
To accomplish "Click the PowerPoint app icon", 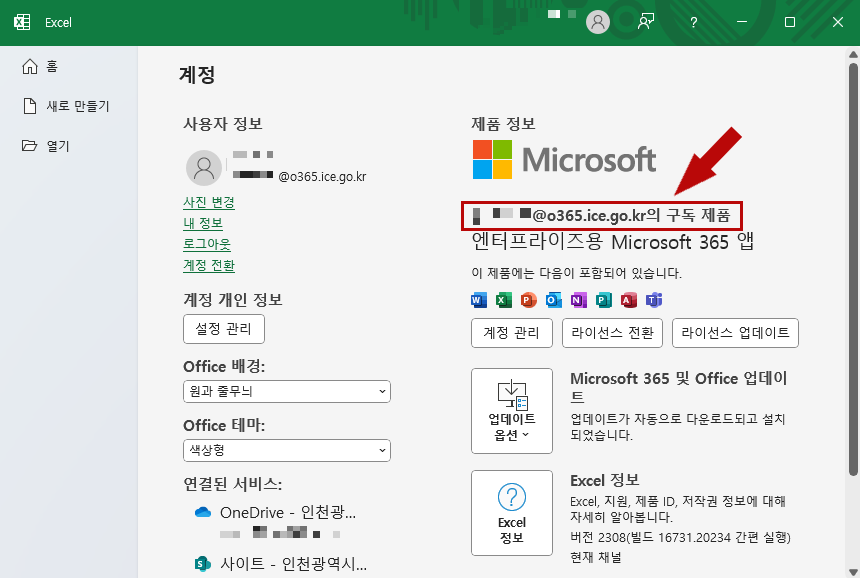I will 528,300.
